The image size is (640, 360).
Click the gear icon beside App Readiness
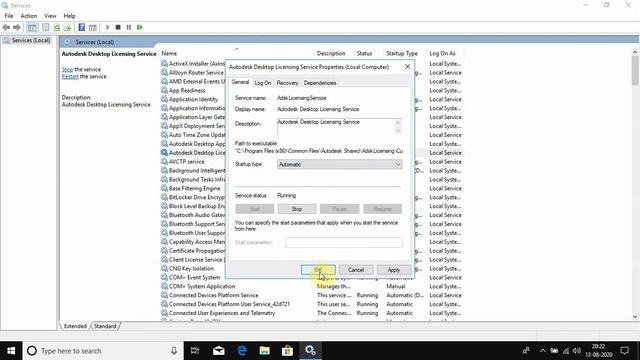point(164,90)
